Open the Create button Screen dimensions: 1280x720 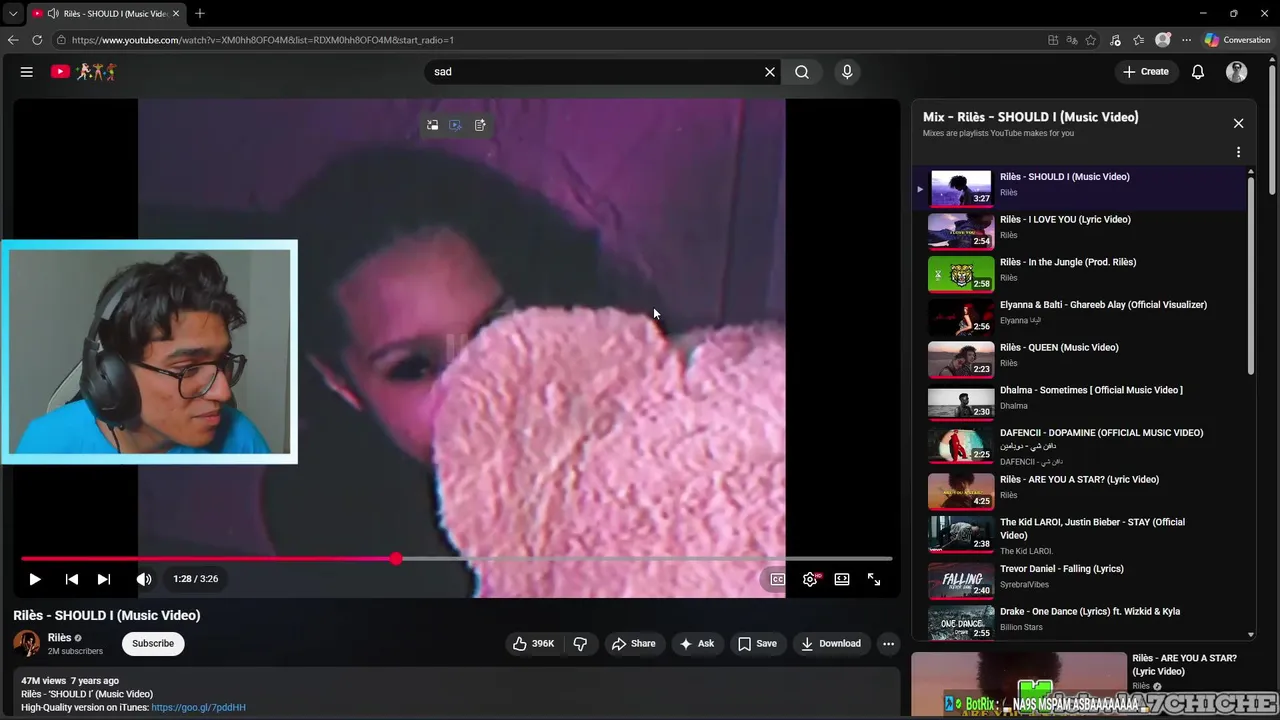point(1146,72)
